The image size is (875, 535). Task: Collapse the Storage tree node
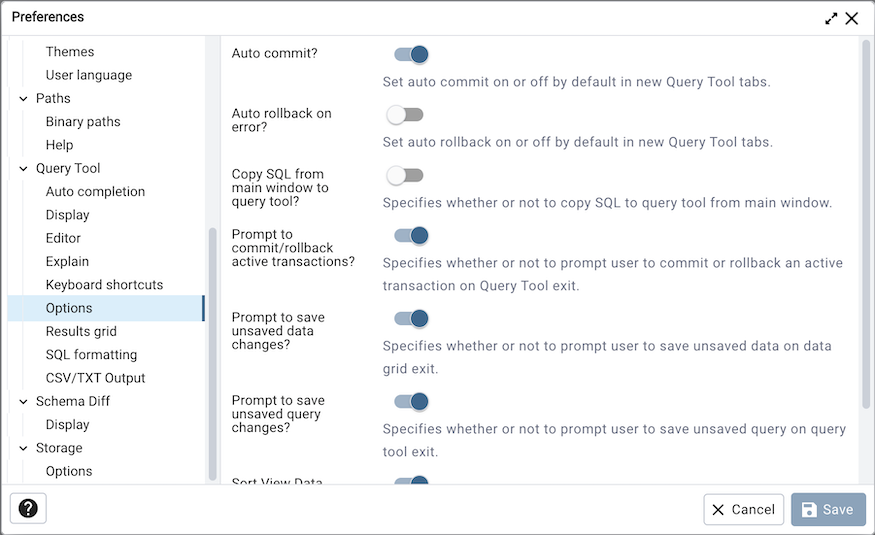(23, 448)
